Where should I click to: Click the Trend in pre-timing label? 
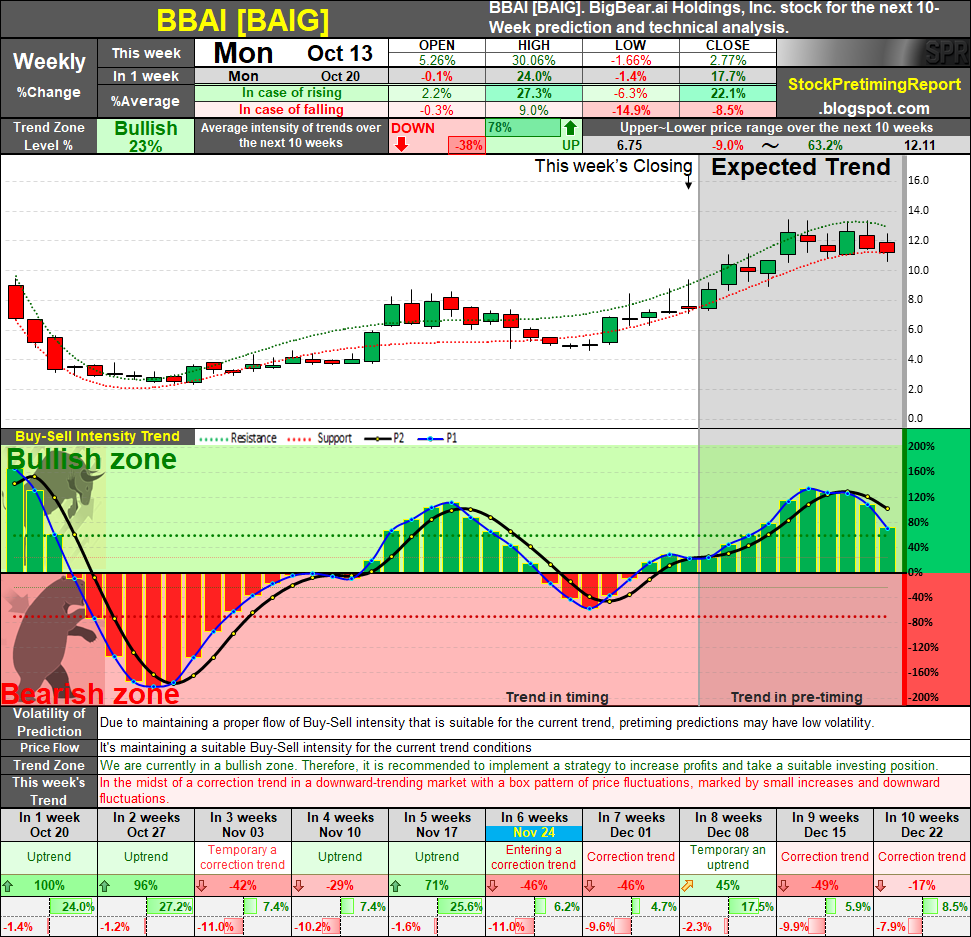[796, 697]
